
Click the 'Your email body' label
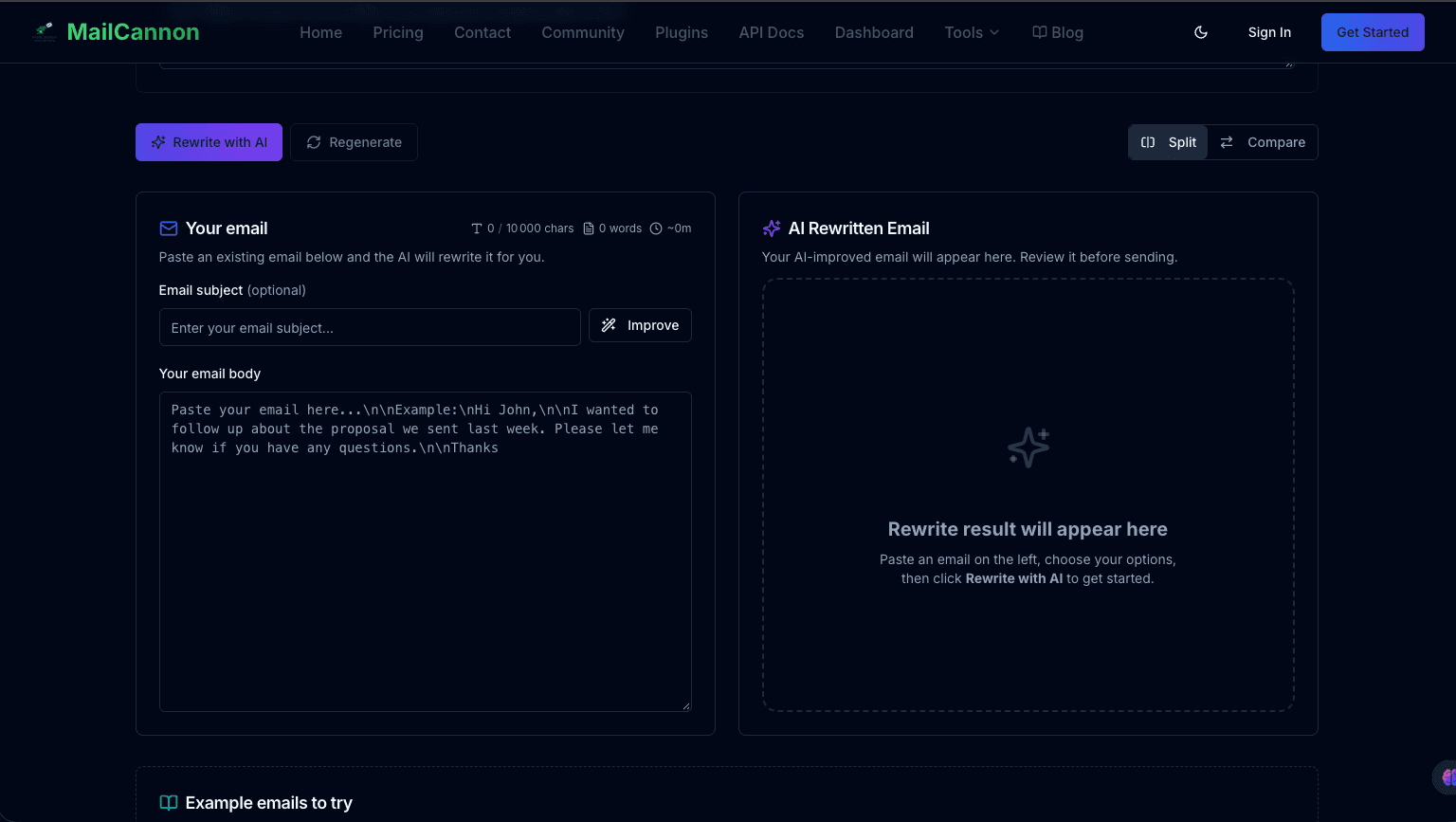click(x=209, y=374)
